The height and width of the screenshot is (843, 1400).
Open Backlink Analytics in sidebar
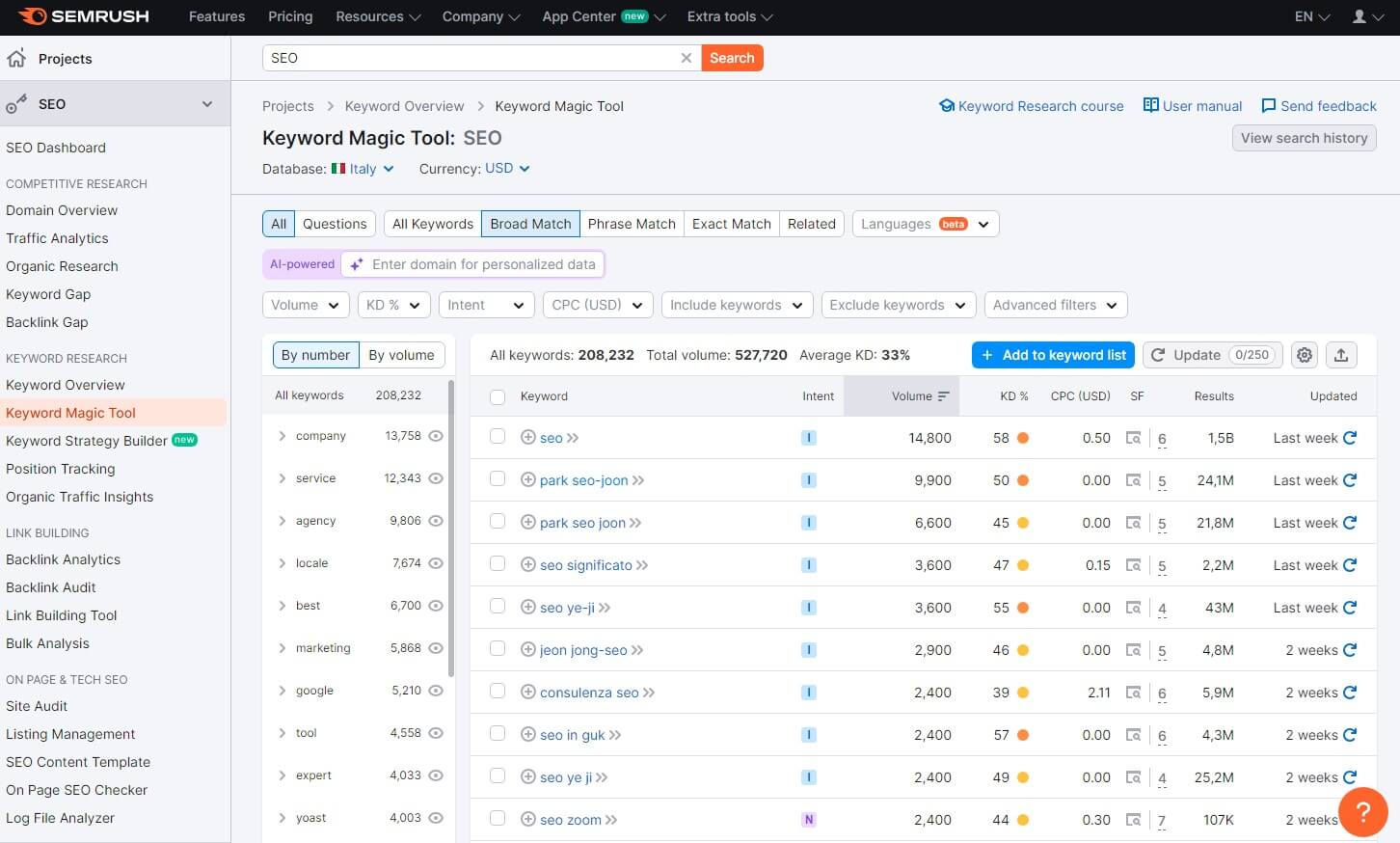pos(63,559)
